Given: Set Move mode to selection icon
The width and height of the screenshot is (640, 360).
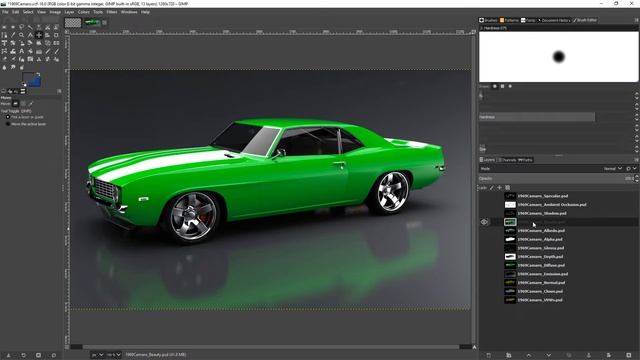Looking at the screenshot, I should pos(23,104).
